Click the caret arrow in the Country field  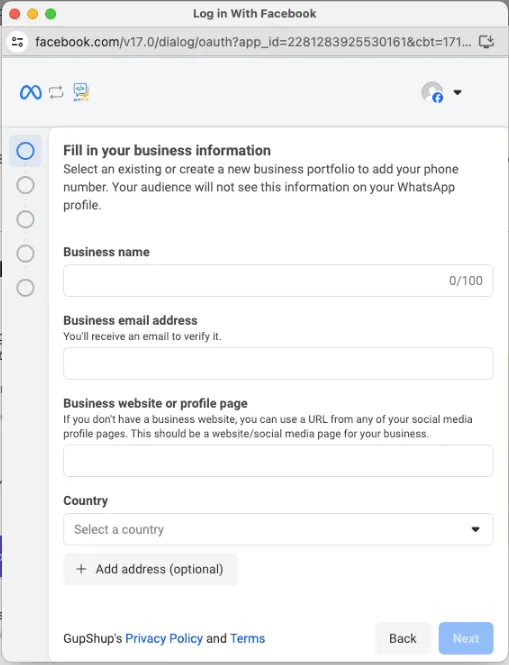pyautogui.click(x=475, y=529)
